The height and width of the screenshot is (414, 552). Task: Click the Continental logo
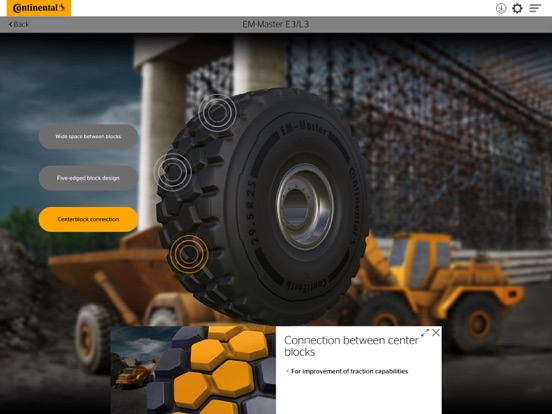click(x=39, y=8)
